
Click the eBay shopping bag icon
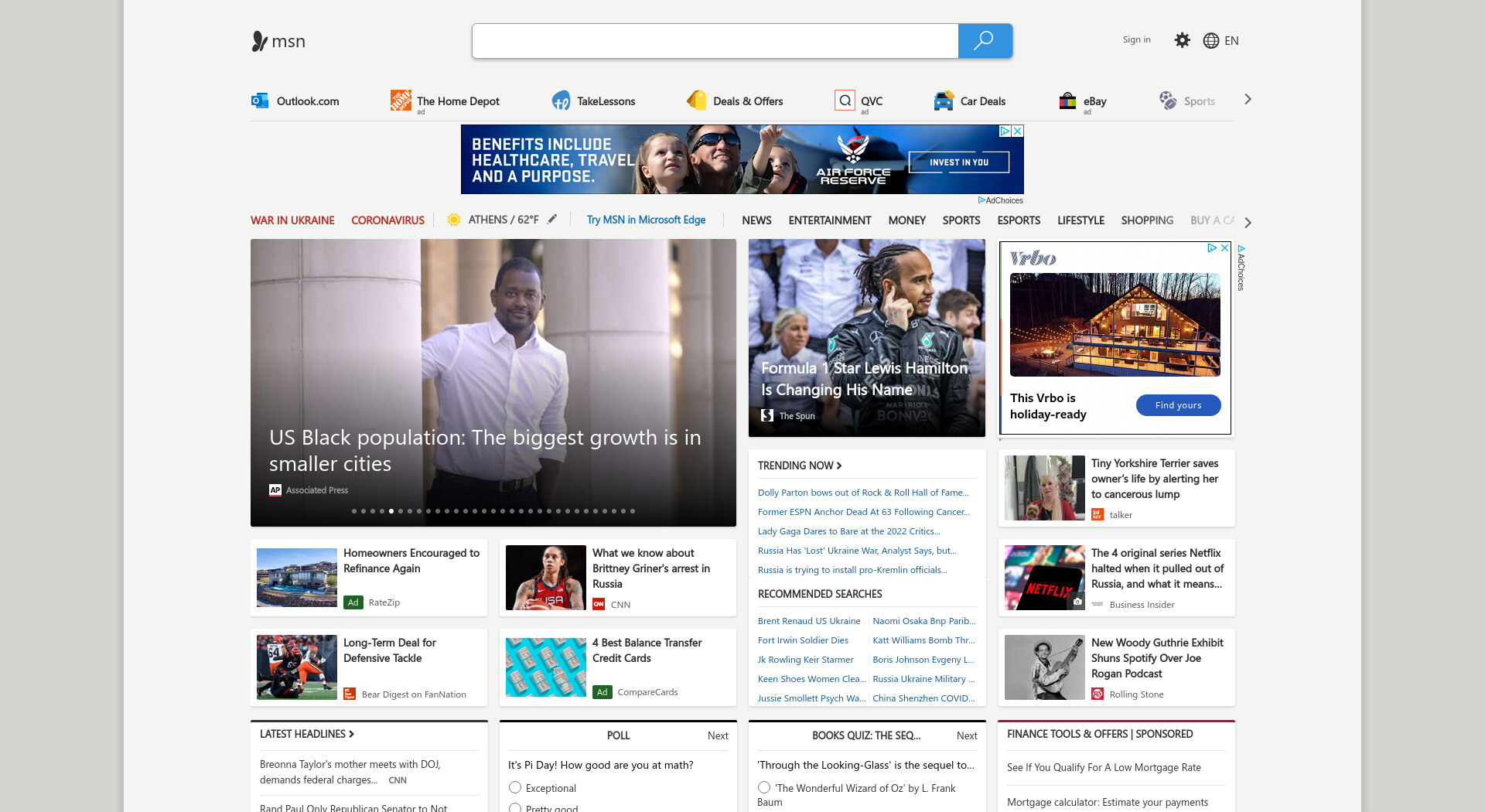(x=1068, y=101)
